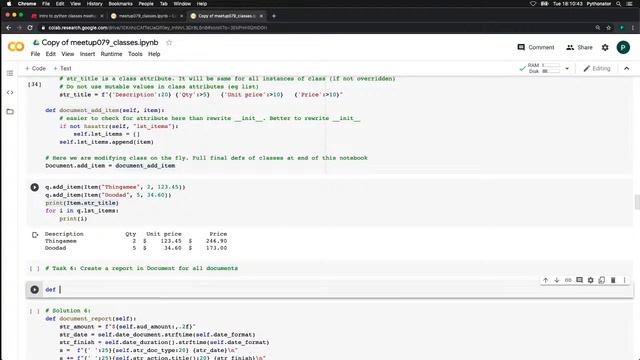Open the Help menu in Colab
The image size is (640, 360).
pyautogui.click(x=154, y=54)
